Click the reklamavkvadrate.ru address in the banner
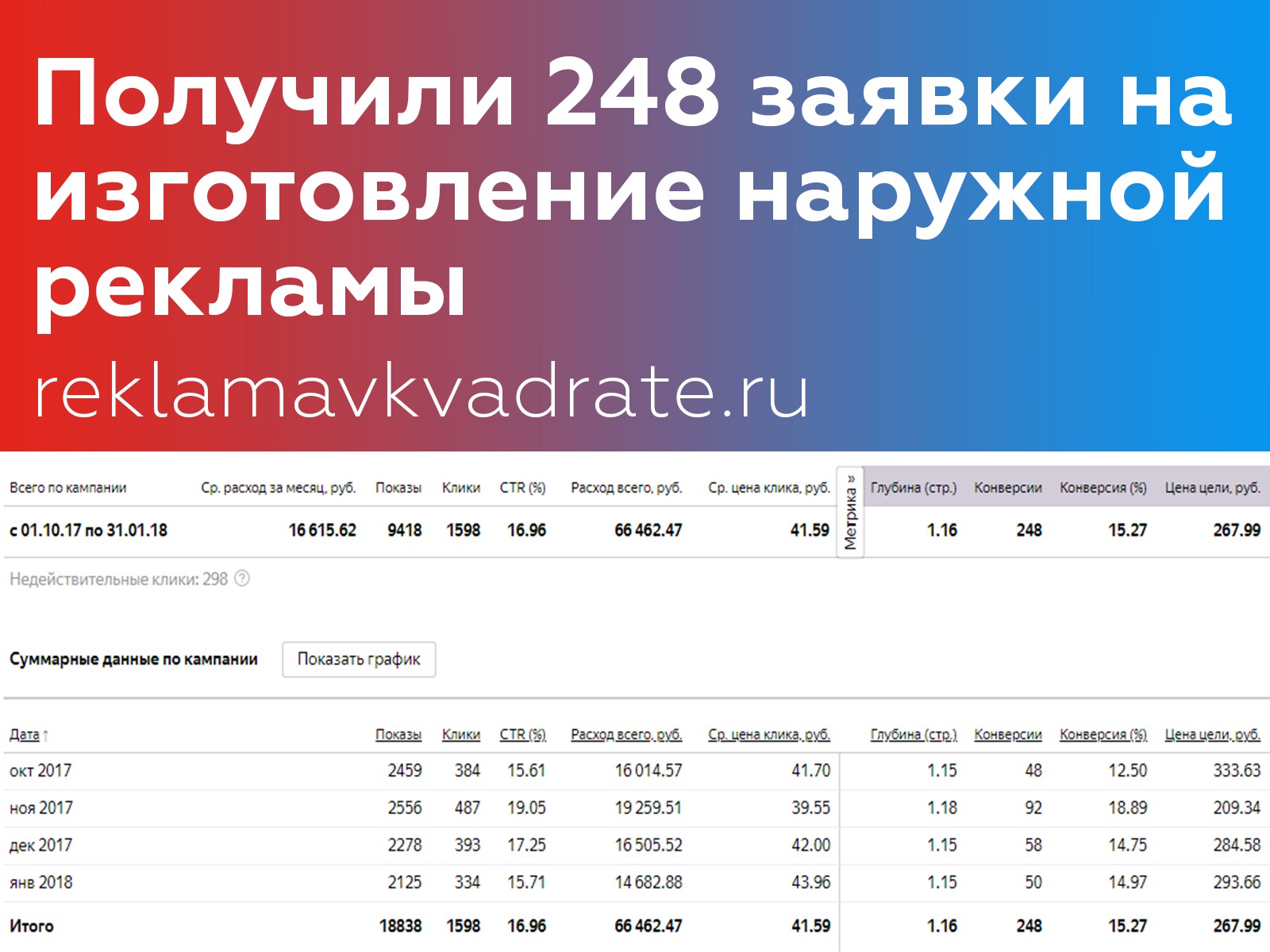The image size is (1270, 952). tap(421, 391)
